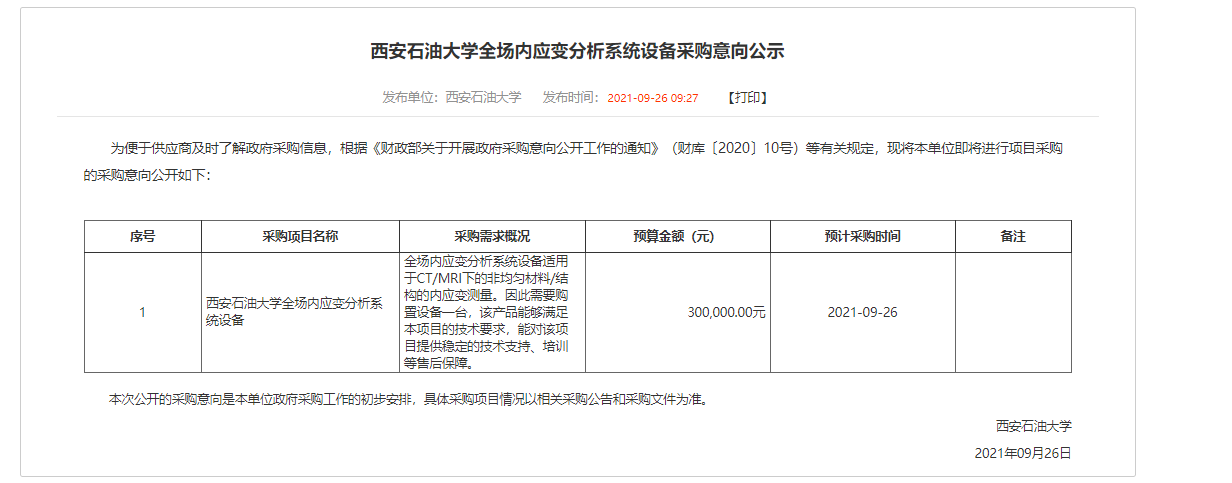Click the 预计采购时间 column header

(x=862, y=236)
